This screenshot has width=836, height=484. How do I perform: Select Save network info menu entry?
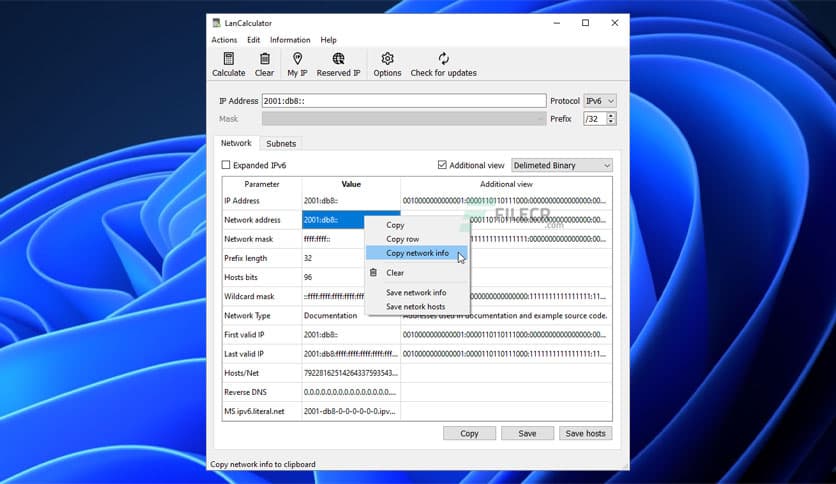417,293
